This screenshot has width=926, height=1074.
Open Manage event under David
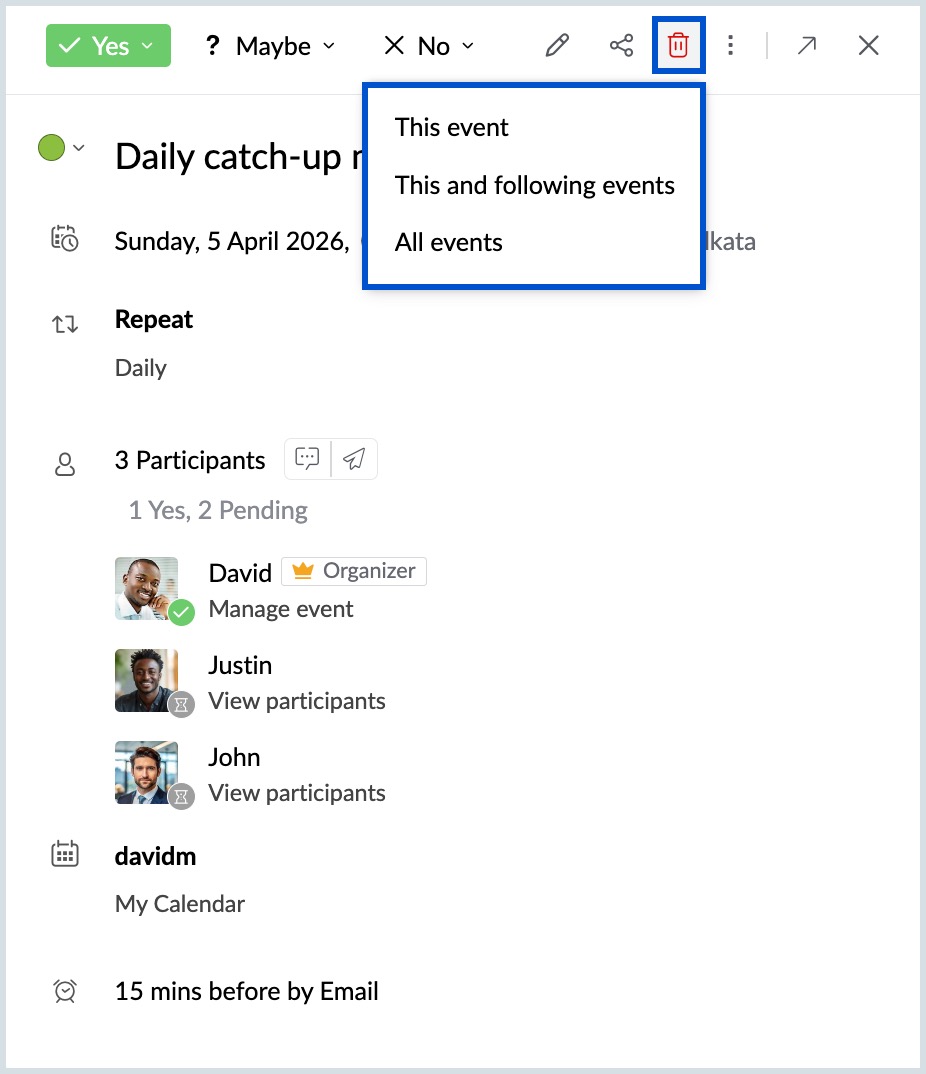coord(281,608)
